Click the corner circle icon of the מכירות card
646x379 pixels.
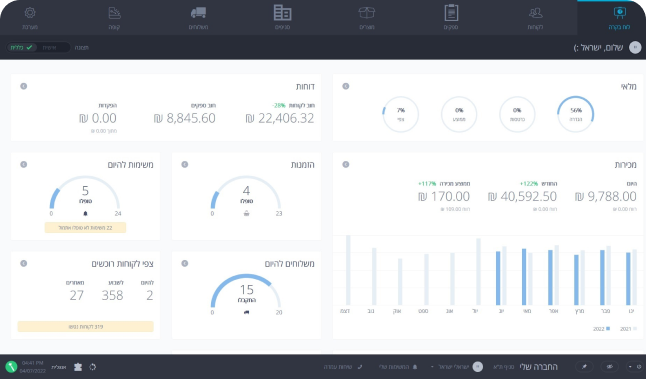[x=346, y=164]
